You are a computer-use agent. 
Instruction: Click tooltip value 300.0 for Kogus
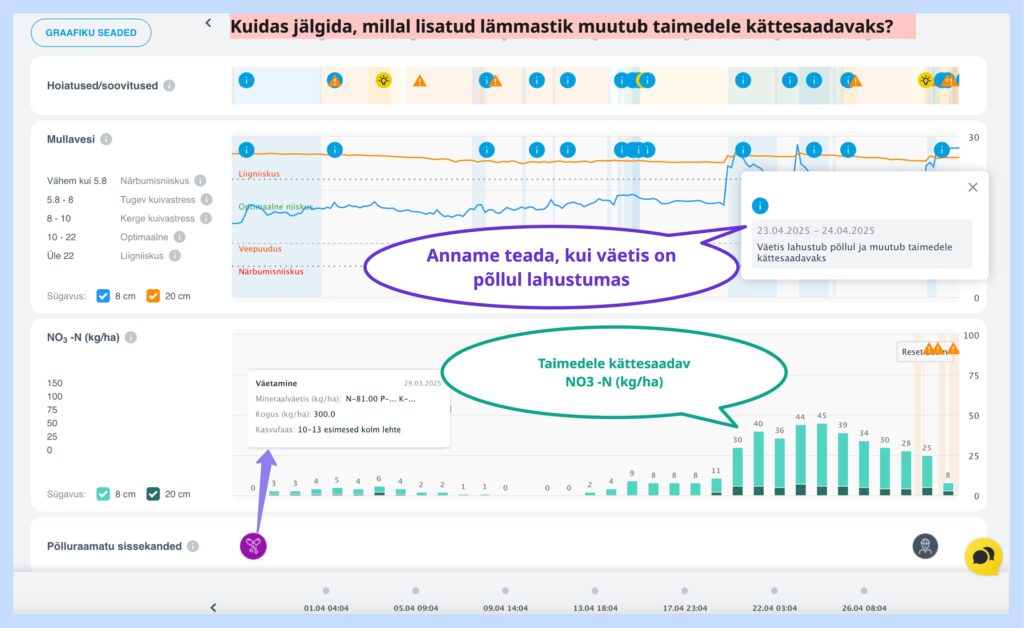[324, 414]
